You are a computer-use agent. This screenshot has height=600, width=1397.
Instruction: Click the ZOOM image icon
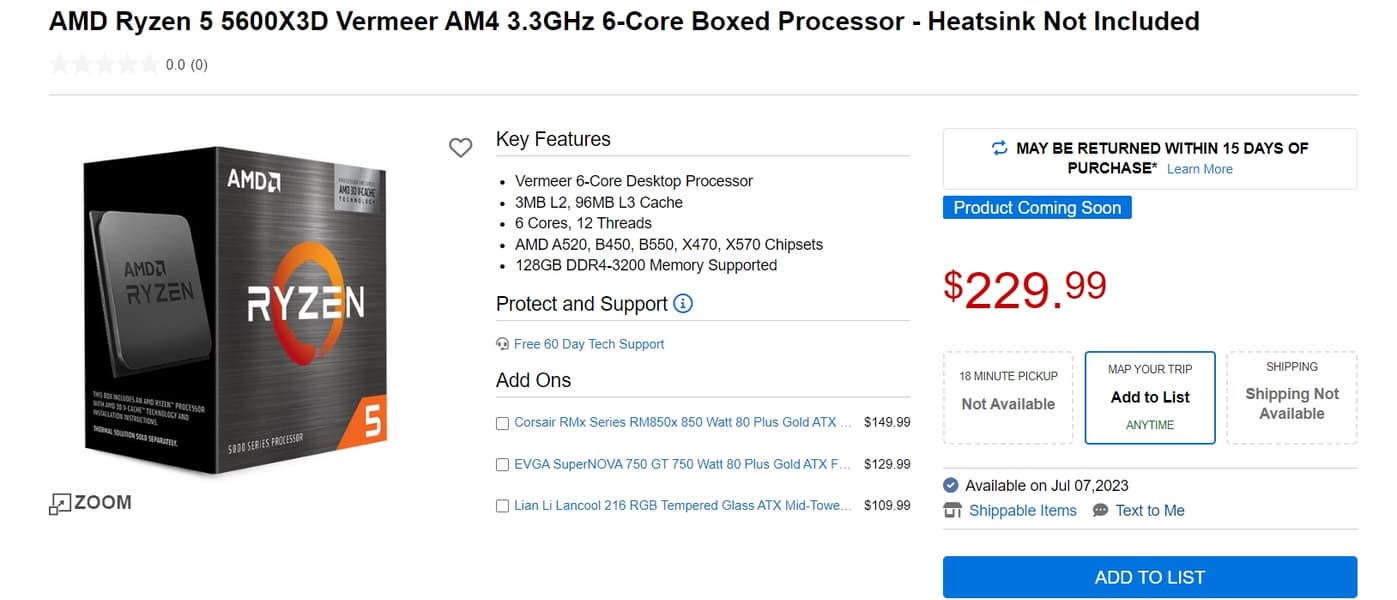click(60, 503)
